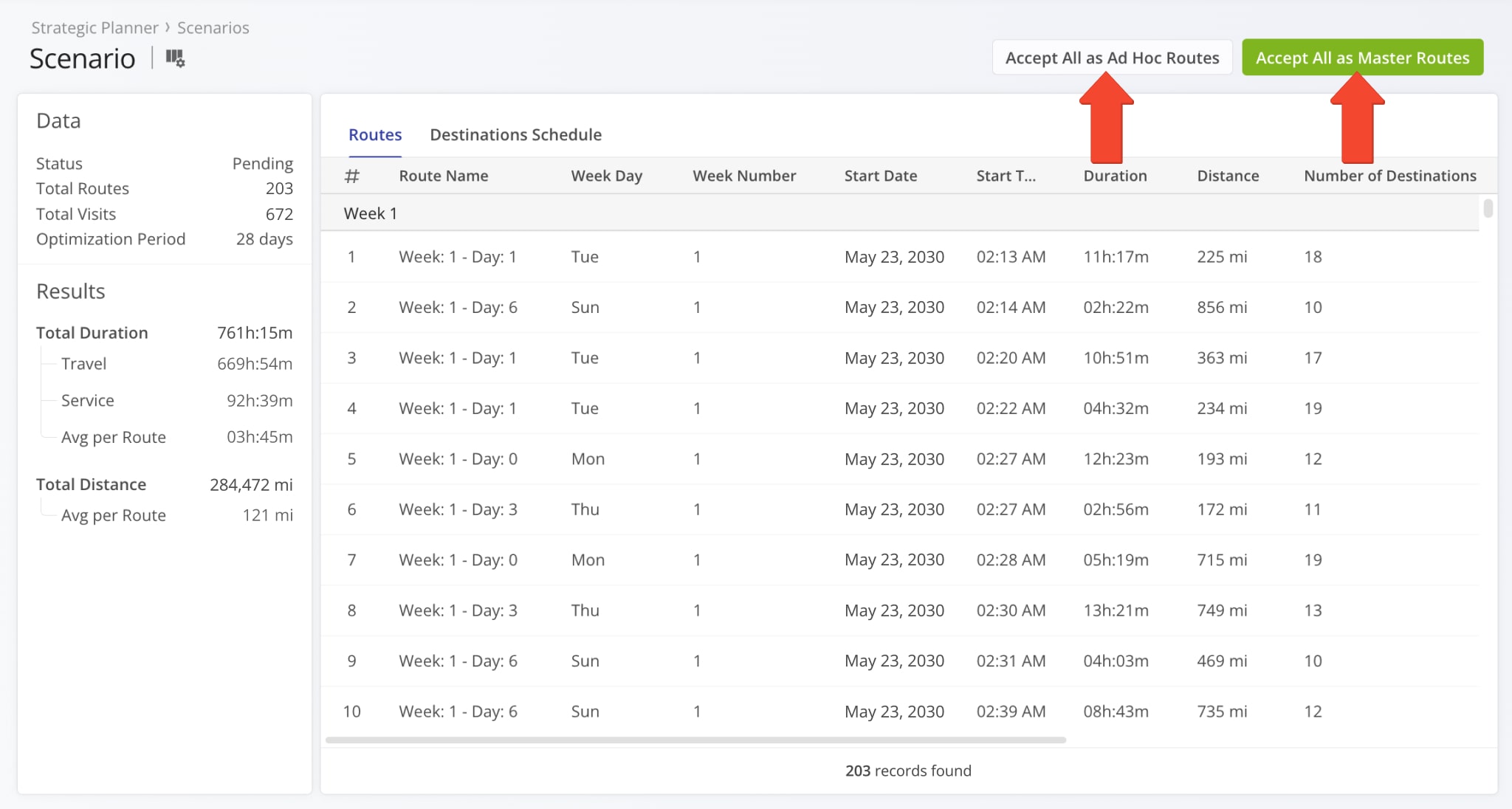Sort by Start Date column header
Image resolution: width=1512 pixels, height=809 pixels.
click(x=880, y=176)
